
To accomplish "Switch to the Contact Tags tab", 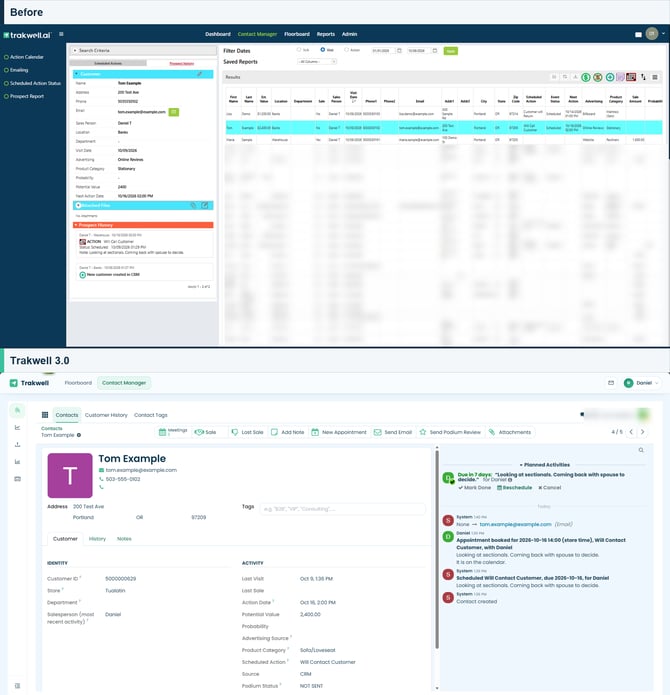I will [x=151, y=415].
